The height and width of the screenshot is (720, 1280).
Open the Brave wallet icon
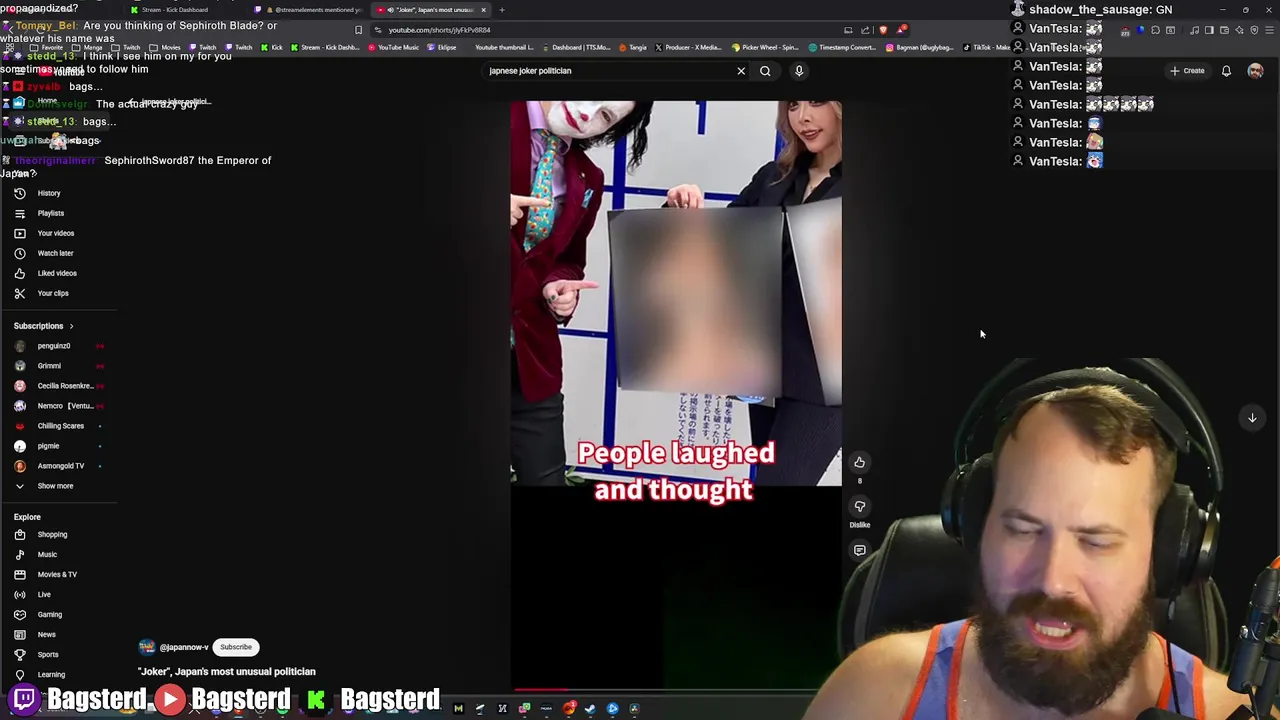coord(1224,30)
